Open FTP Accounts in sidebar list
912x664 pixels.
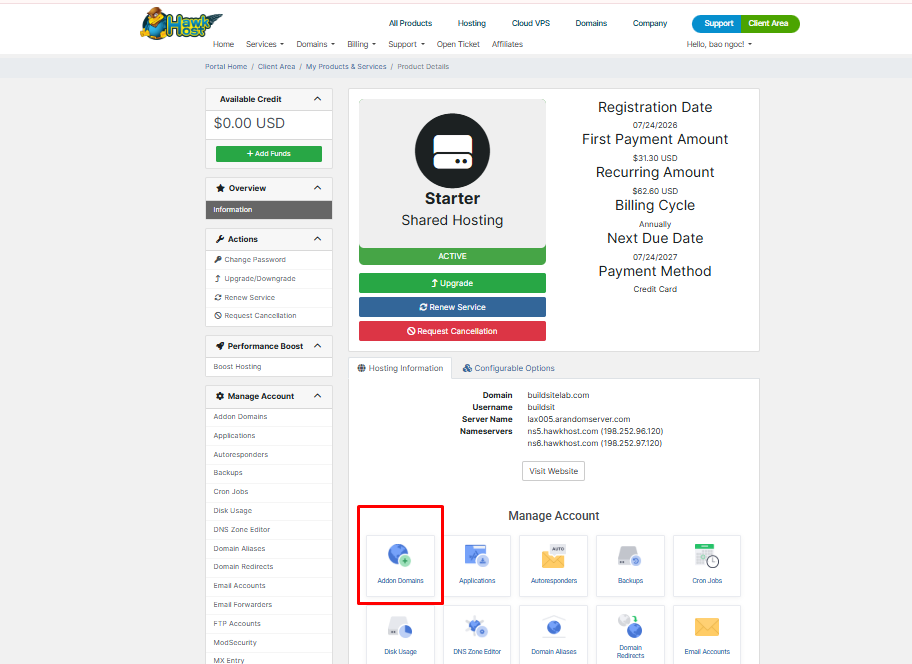pyautogui.click(x=269, y=623)
